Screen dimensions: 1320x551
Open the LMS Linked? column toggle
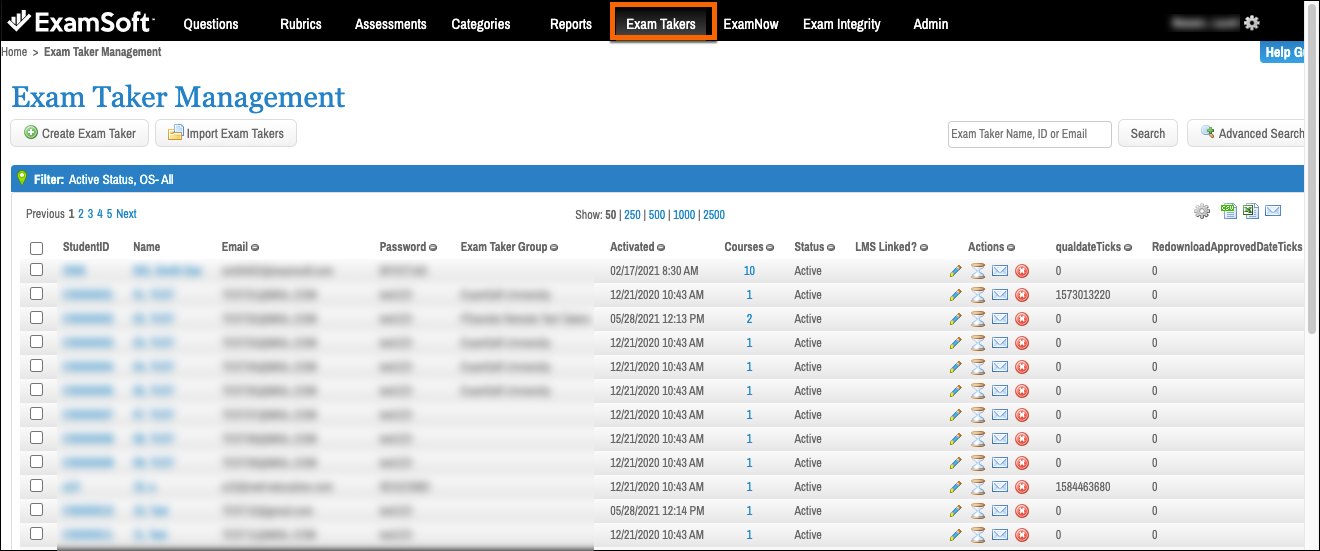924,247
